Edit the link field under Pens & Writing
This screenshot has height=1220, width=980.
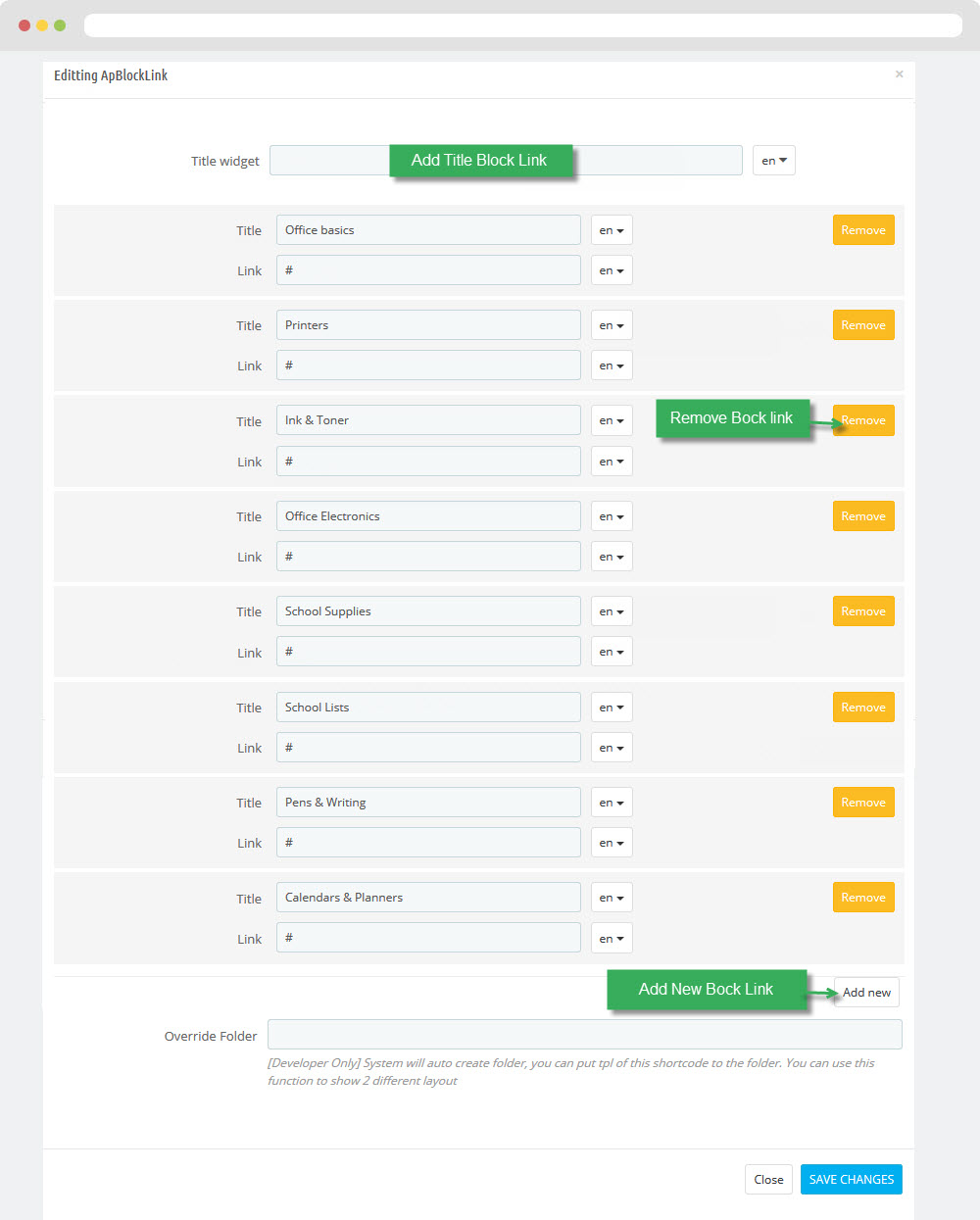[x=428, y=843]
